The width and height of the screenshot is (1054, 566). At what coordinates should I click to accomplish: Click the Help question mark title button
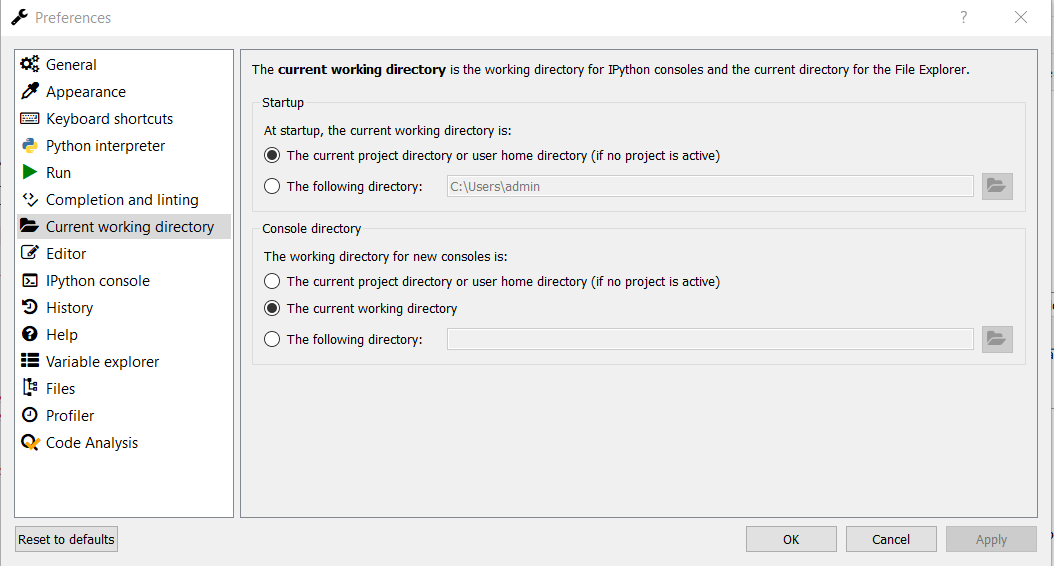[964, 18]
